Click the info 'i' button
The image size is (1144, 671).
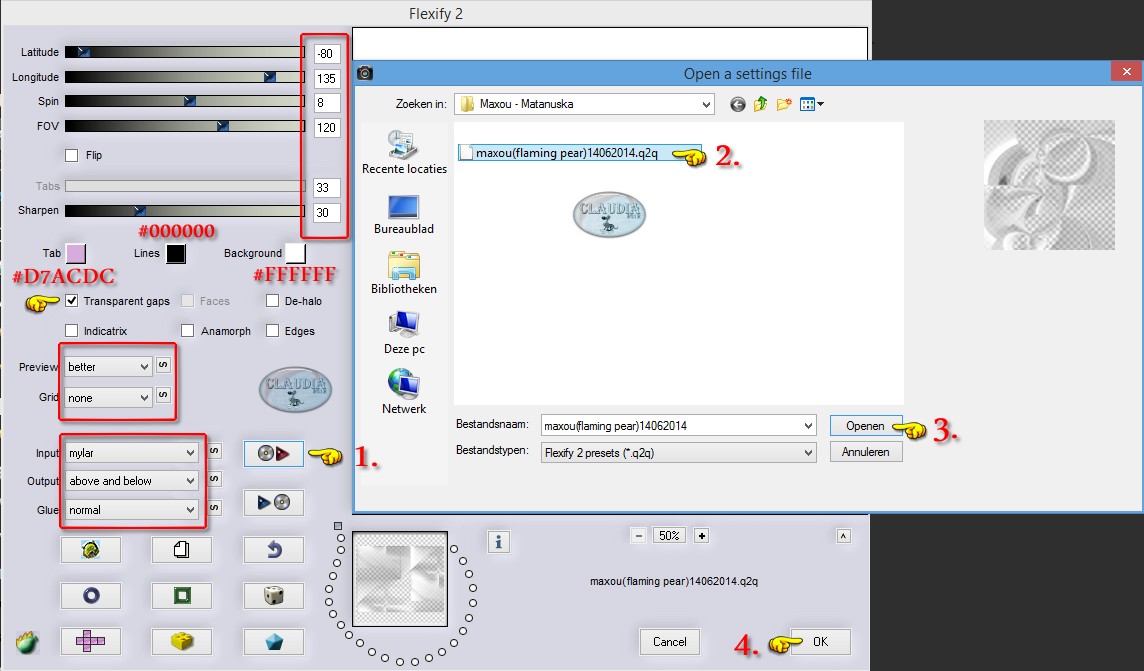click(498, 542)
